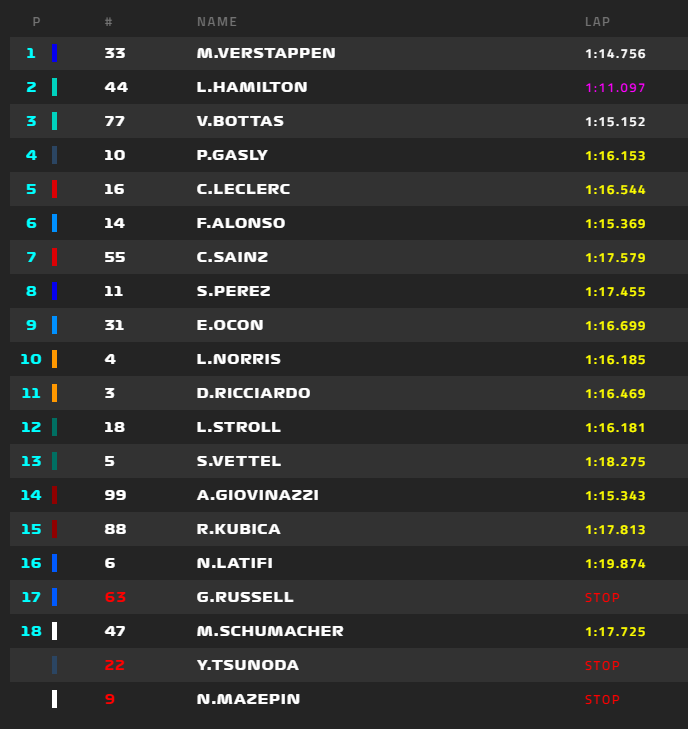Click Leclerc's red team color bar
The image size is (688, 729).
point(54,189)
